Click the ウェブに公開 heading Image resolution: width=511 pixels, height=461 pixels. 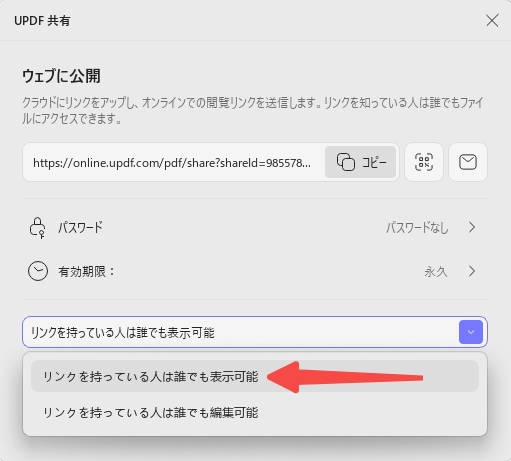[x=61, y=76]
